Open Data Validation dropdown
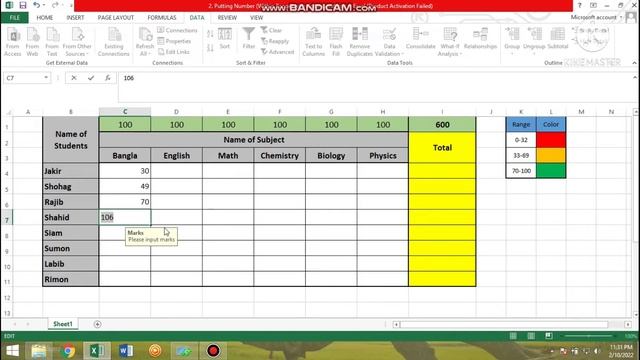Screen dimensions: 640x360 click(x=389, y=42)
